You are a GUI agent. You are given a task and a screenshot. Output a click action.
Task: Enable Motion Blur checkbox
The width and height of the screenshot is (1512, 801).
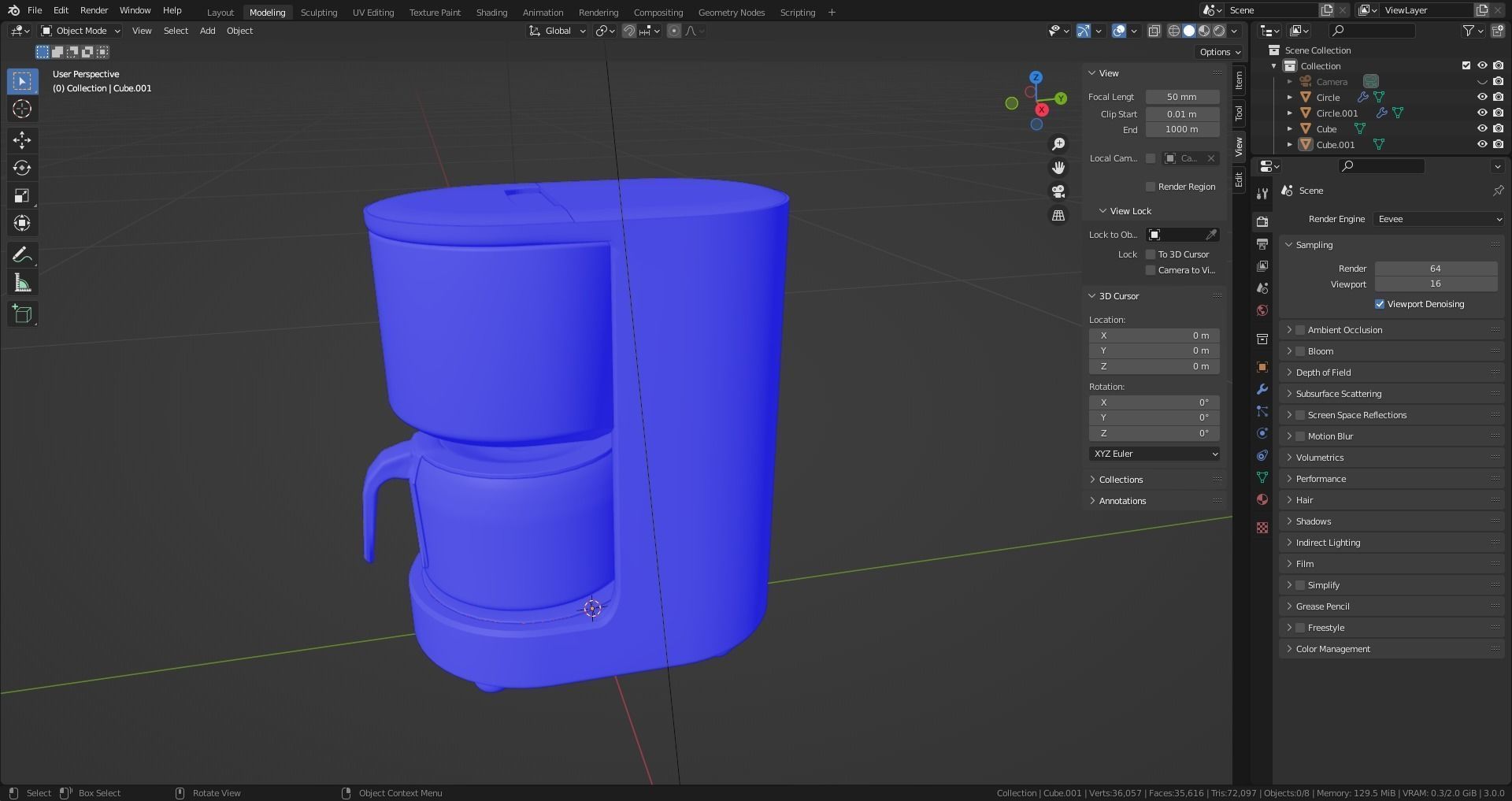point(1301,436)
